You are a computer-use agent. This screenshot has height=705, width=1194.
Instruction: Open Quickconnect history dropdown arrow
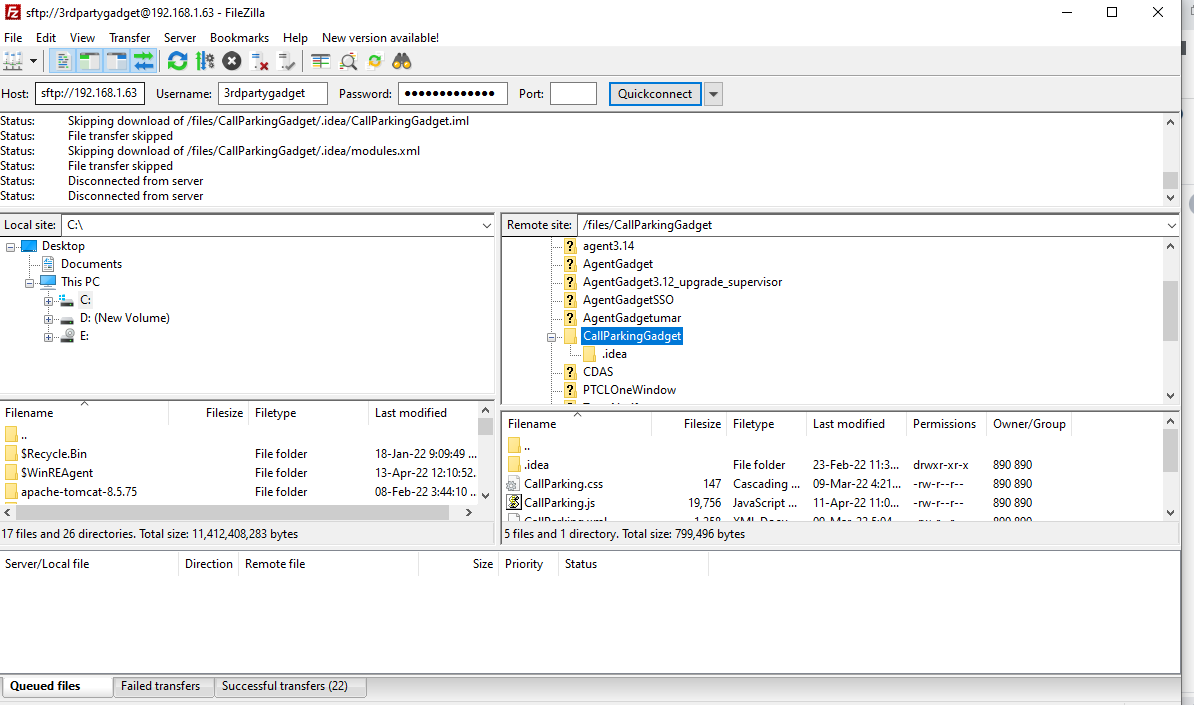[x=713, y=94]
